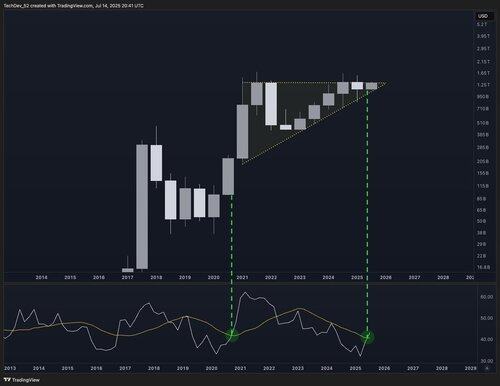Click the 2026 label on lower time axis

point(384,368)
